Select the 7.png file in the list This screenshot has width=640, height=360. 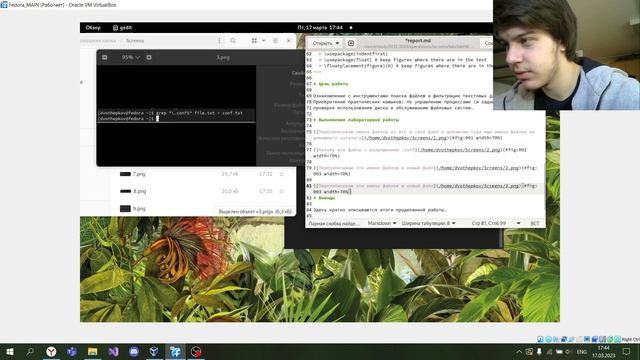(x=139, y=174)
